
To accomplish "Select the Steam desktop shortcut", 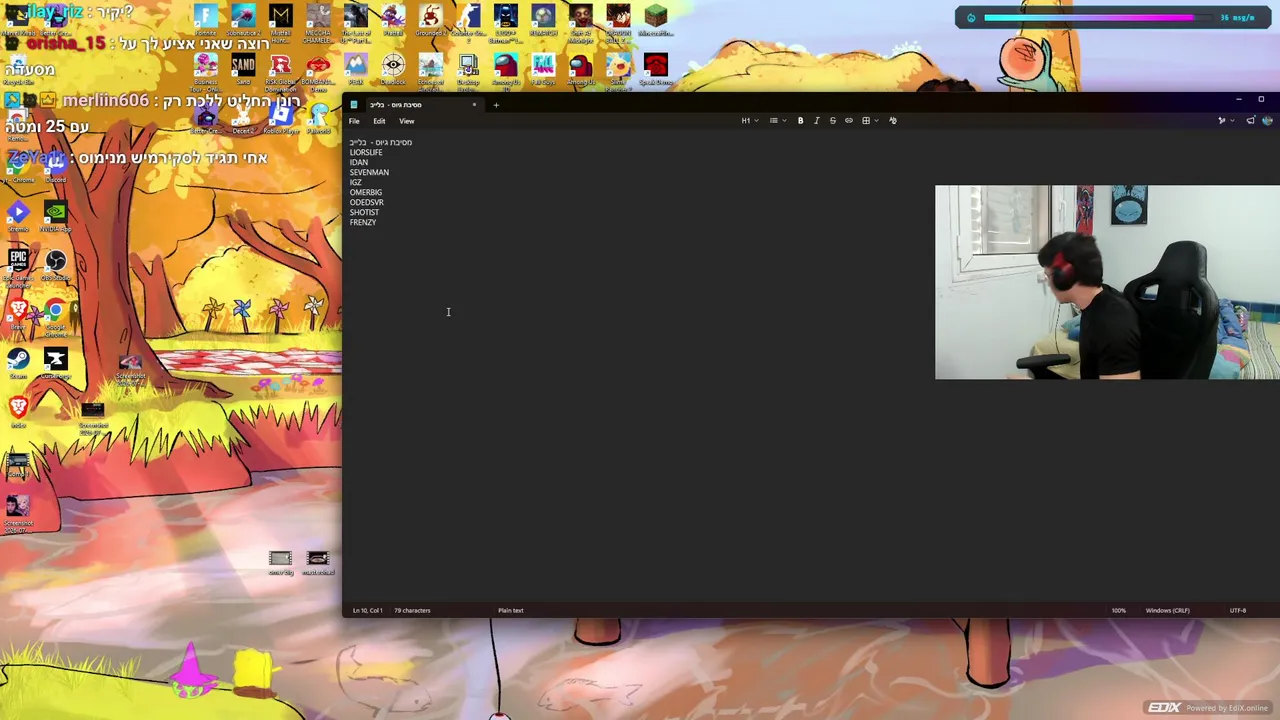I will (x=18, y=363).
